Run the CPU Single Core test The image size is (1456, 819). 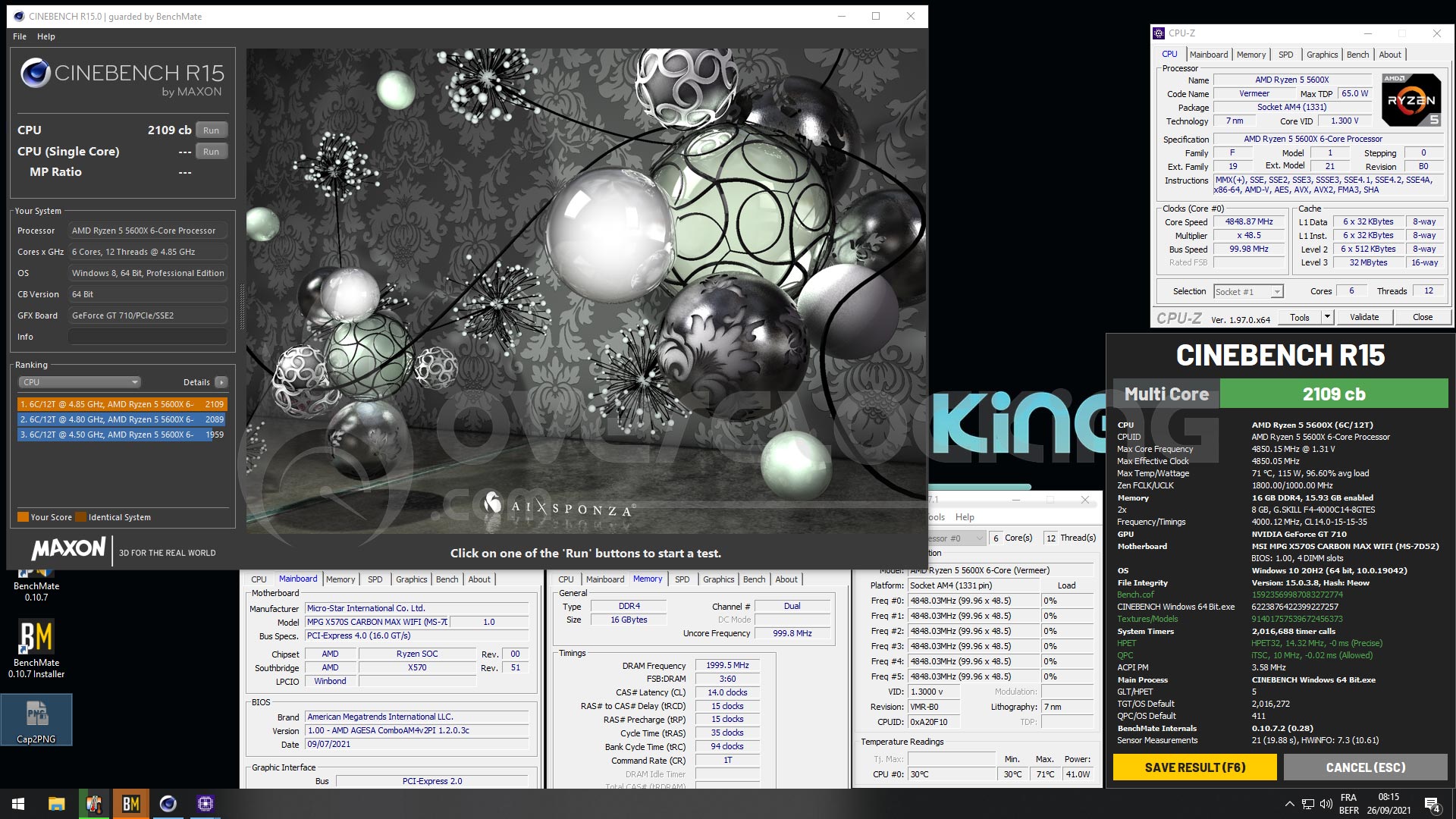[212, 152]
